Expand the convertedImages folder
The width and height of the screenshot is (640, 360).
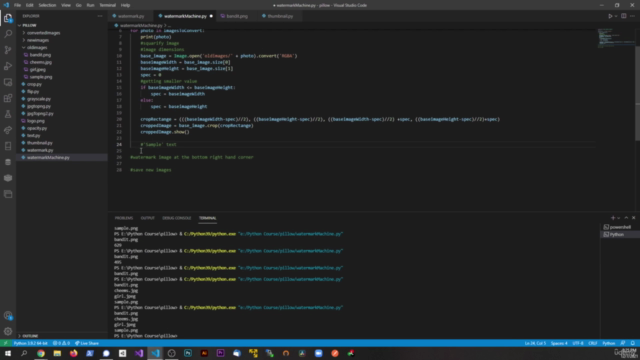click(x=43, y=33)
